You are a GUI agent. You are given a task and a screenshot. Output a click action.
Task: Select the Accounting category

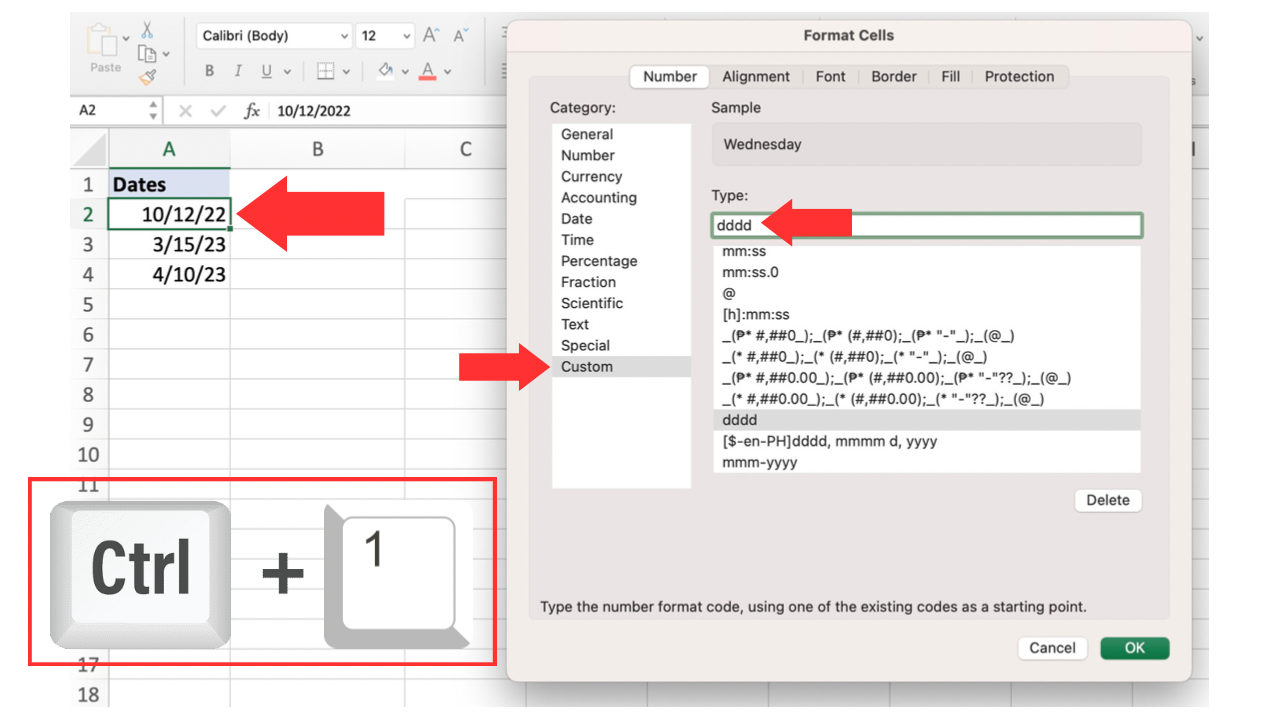[x=621, y=198]
